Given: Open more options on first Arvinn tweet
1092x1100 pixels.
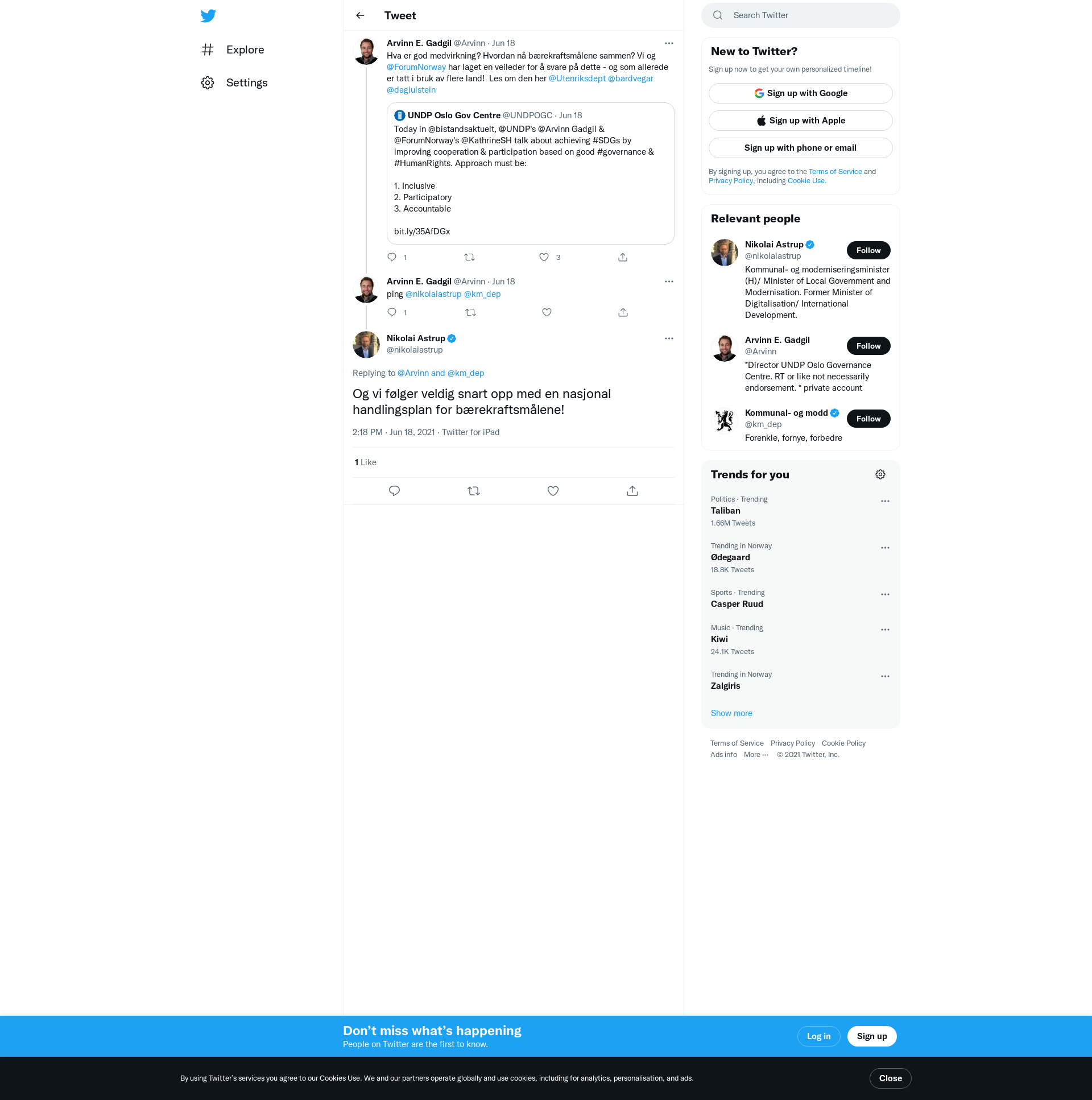Looking at the screenshot, I should tap(668, 43).
